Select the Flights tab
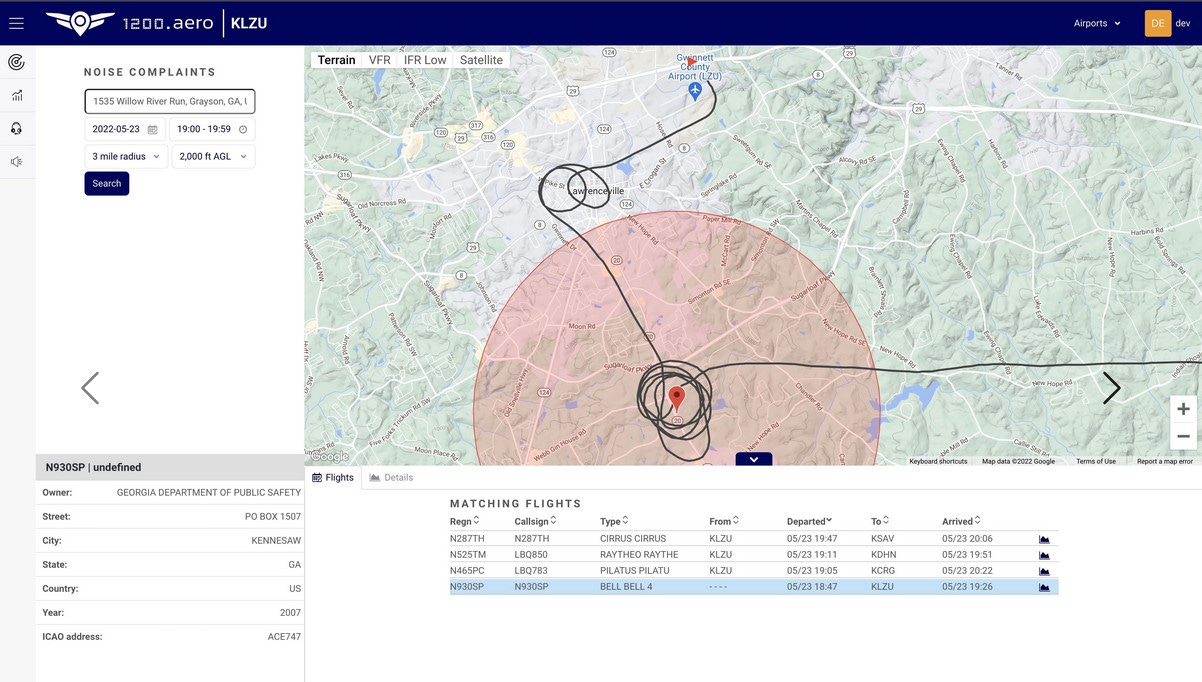1202x682 pixels. pos(334,478)
